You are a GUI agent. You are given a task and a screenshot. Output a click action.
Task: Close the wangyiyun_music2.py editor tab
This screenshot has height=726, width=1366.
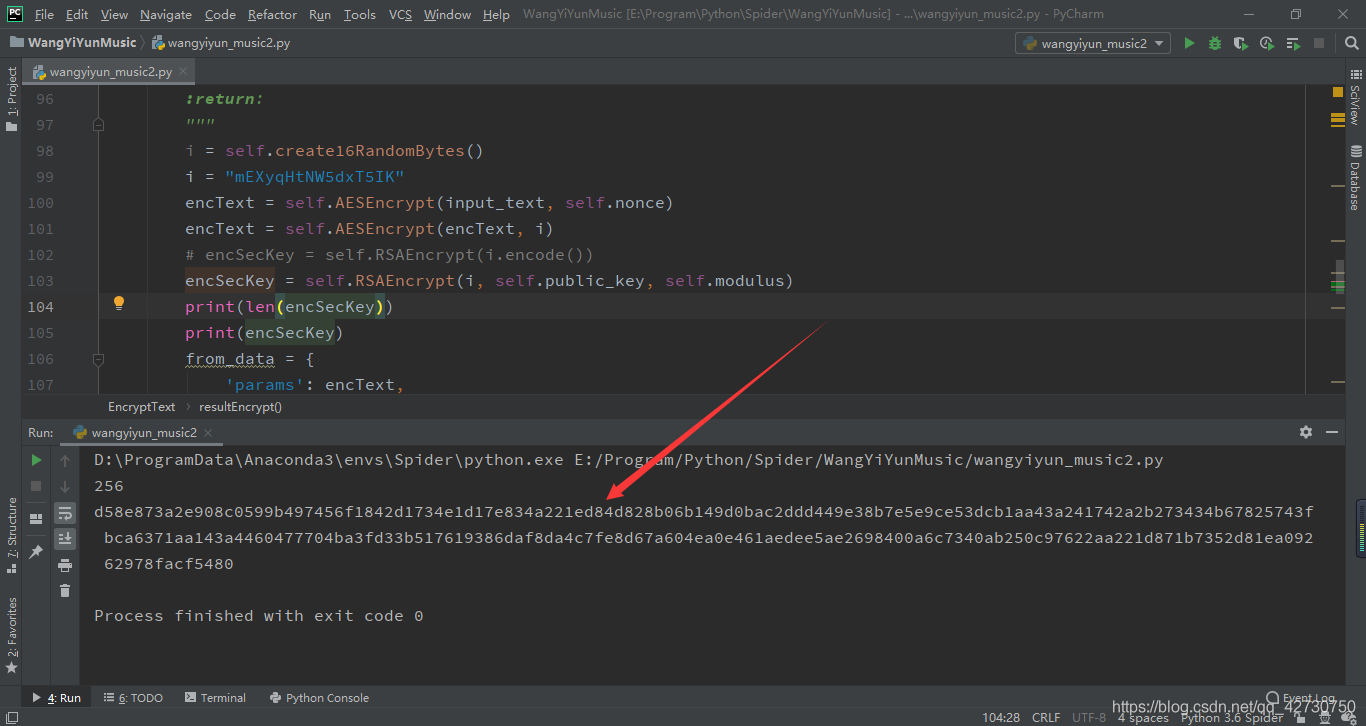click(184, 72)
